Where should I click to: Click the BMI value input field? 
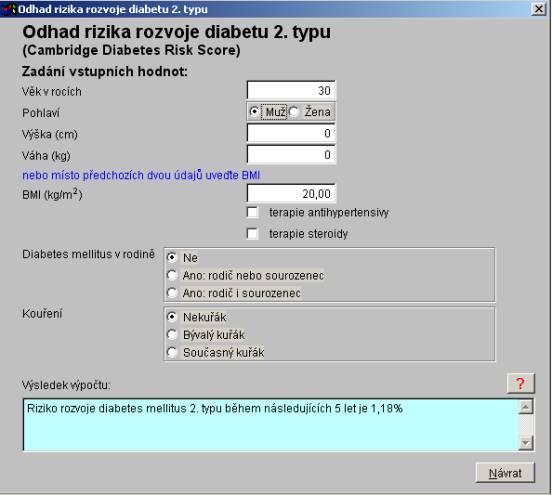(291, 194)
